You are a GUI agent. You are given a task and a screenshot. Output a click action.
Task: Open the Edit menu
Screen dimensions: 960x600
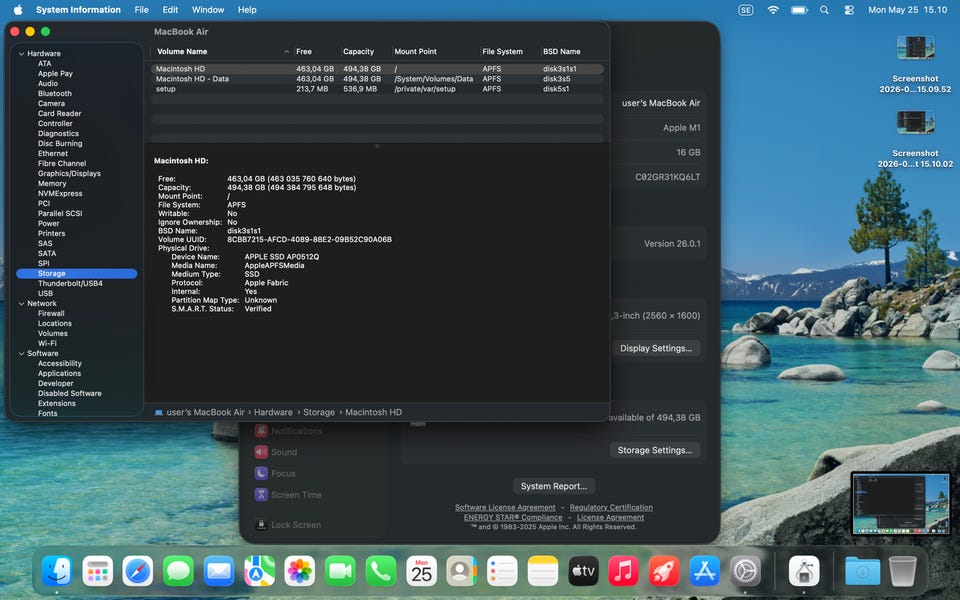click(x=170, y=10)
